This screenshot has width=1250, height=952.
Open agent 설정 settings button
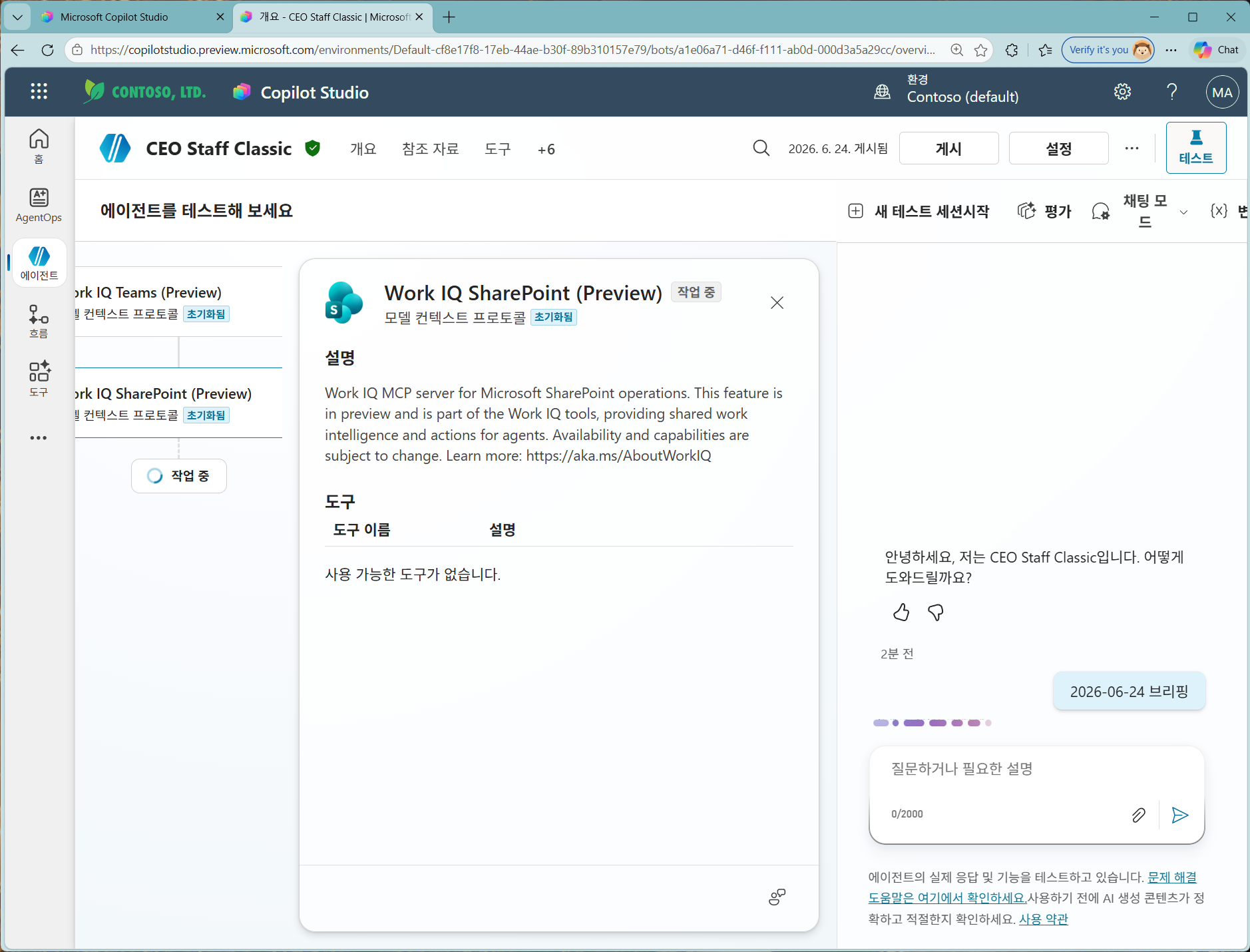1058,148
